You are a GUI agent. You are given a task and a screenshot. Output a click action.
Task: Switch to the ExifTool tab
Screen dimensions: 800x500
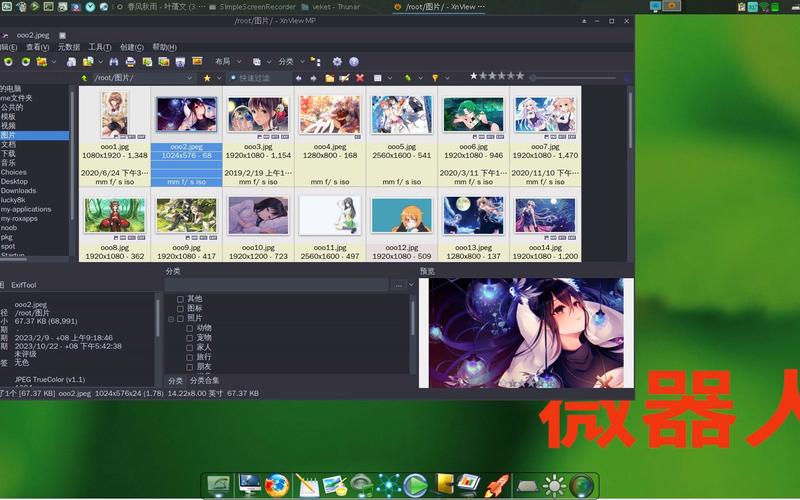coord(23,285)
